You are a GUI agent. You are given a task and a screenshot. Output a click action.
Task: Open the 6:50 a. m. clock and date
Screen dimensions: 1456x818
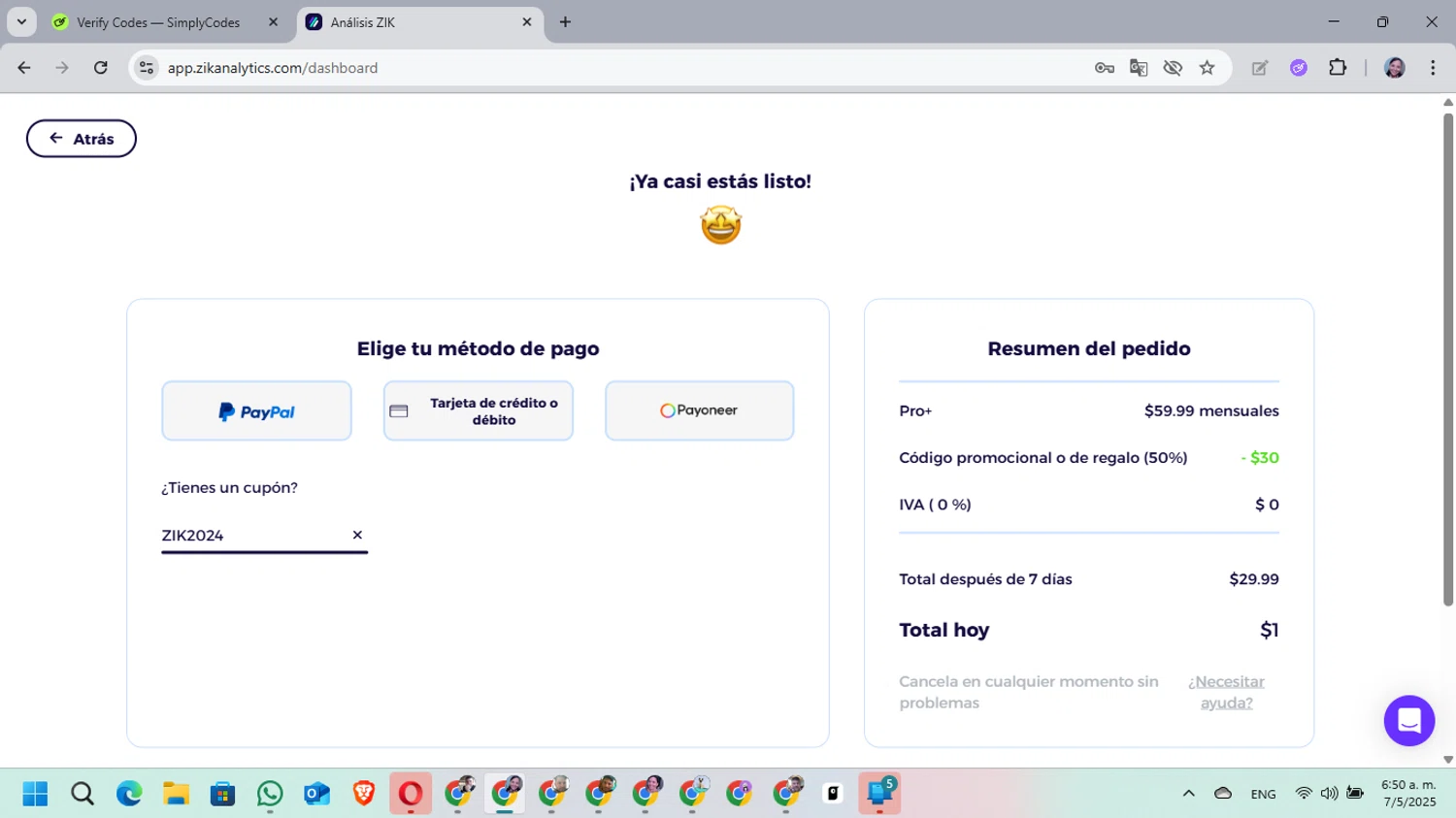pyautogui.click(x=1408, y=794)
